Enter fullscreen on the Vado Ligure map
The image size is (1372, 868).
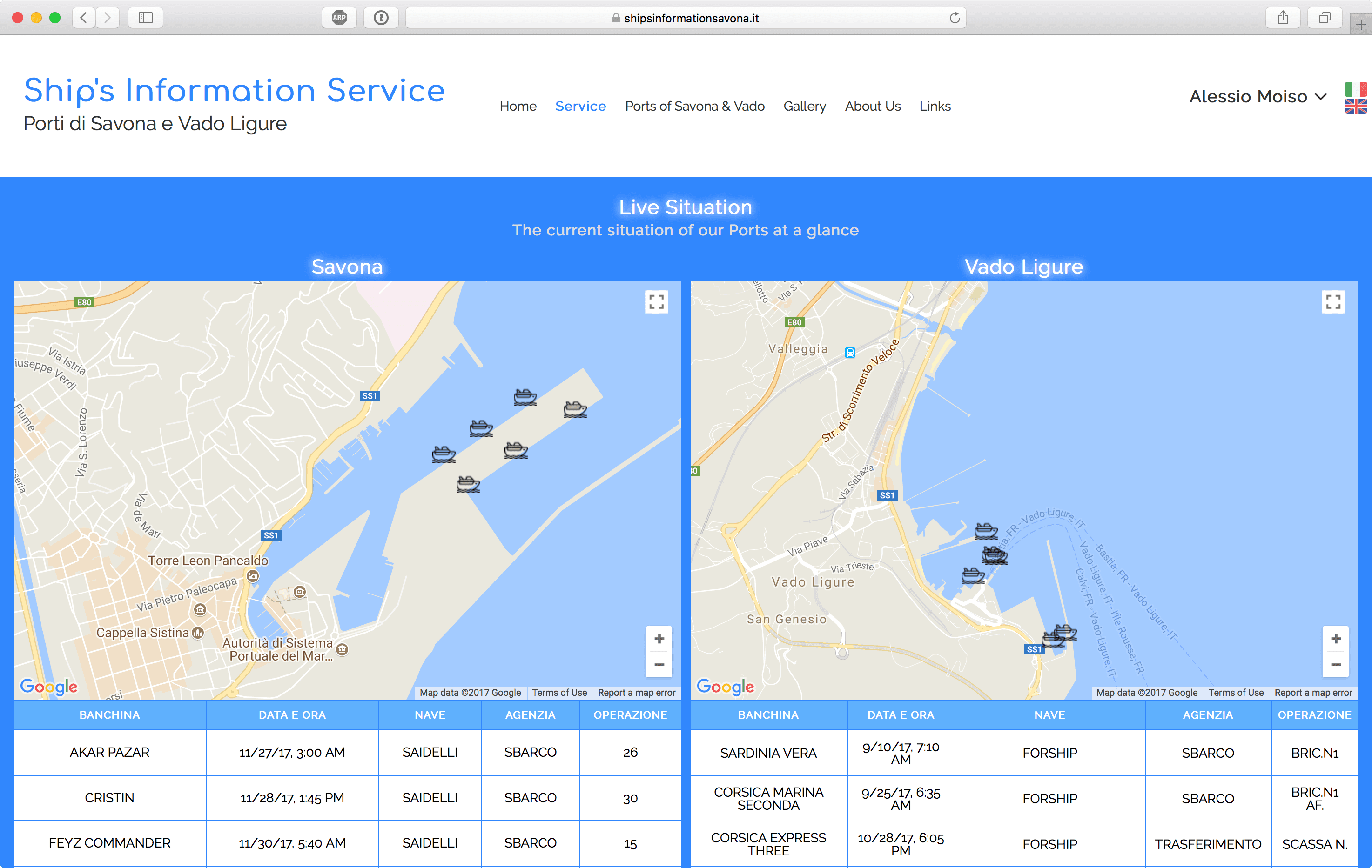click(x=1333, y=302)
